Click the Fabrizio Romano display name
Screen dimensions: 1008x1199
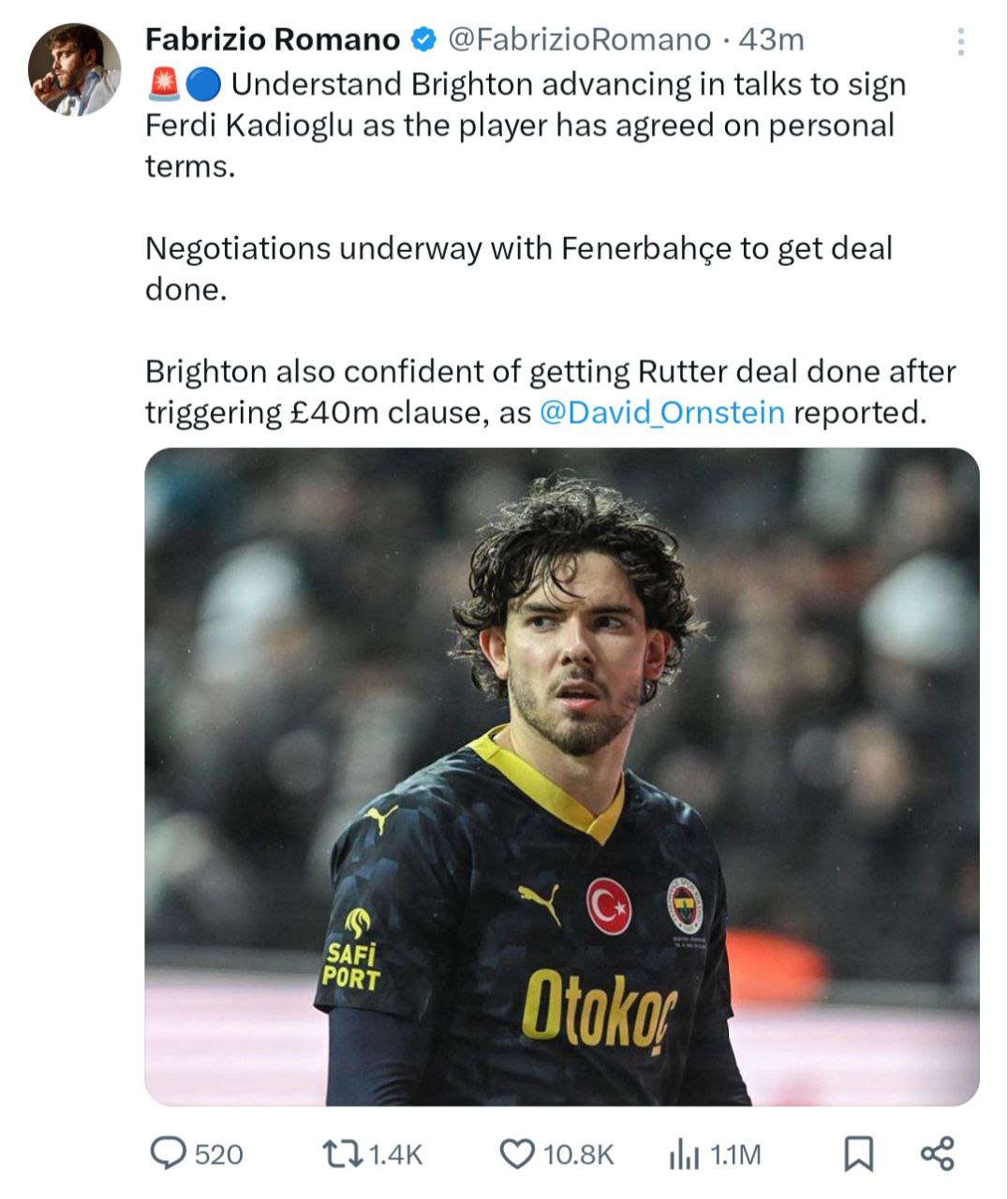tap(273, 40)
